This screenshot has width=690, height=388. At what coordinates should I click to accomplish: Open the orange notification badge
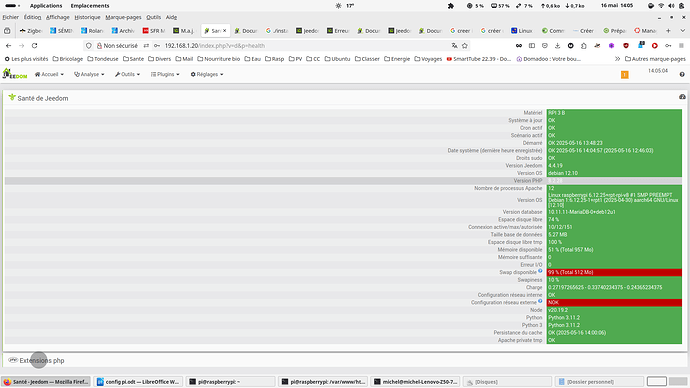coord(624,75)
